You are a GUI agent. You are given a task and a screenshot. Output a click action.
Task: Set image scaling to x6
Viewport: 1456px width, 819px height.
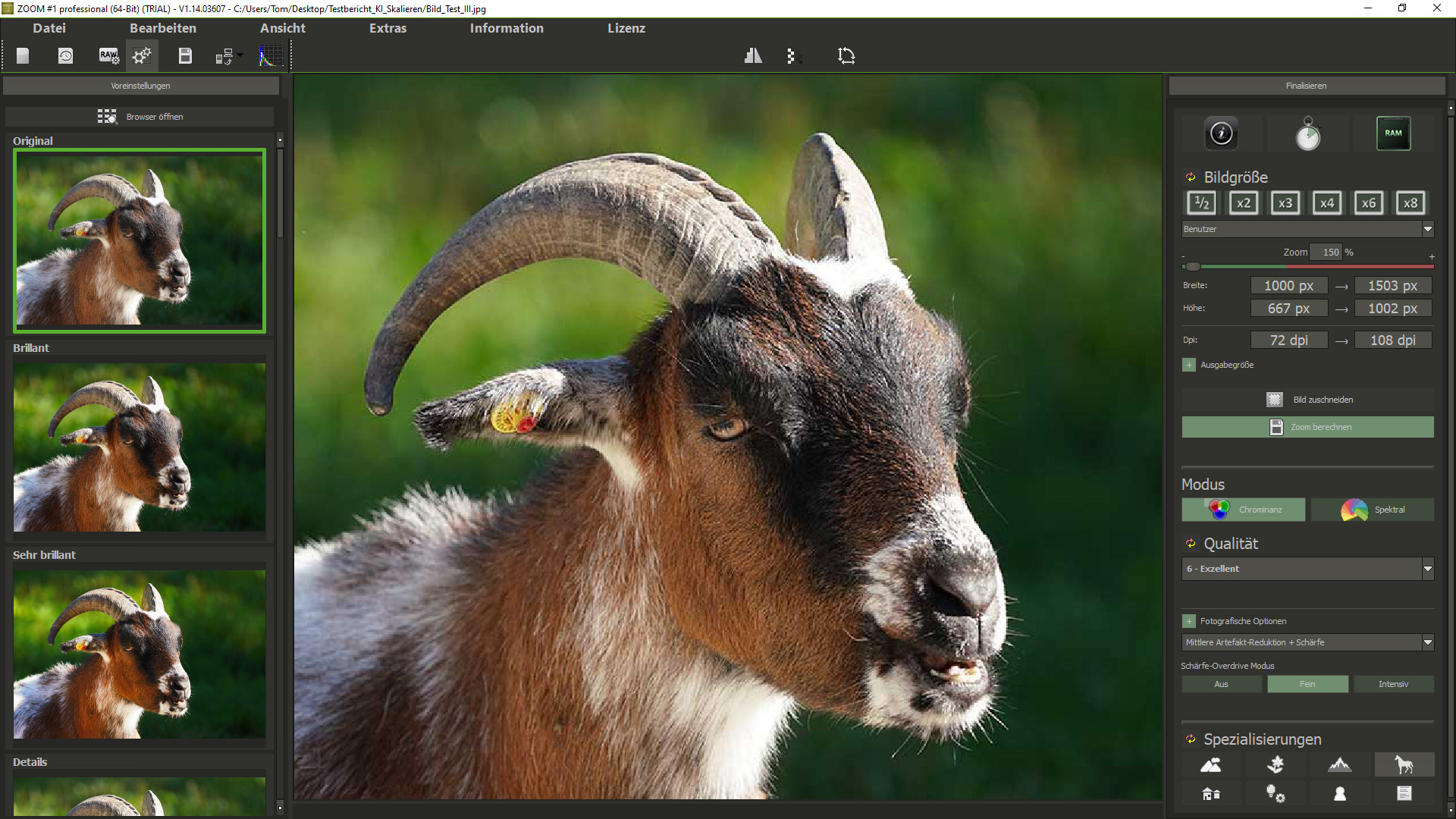click(x=1369, y=203)
